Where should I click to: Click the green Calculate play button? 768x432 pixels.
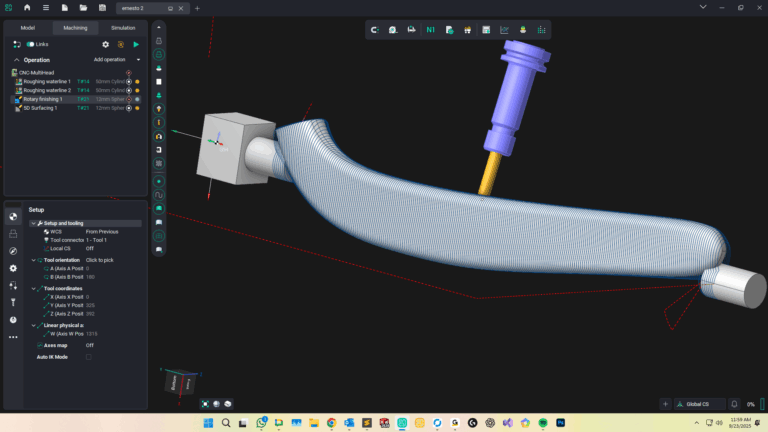136,44
